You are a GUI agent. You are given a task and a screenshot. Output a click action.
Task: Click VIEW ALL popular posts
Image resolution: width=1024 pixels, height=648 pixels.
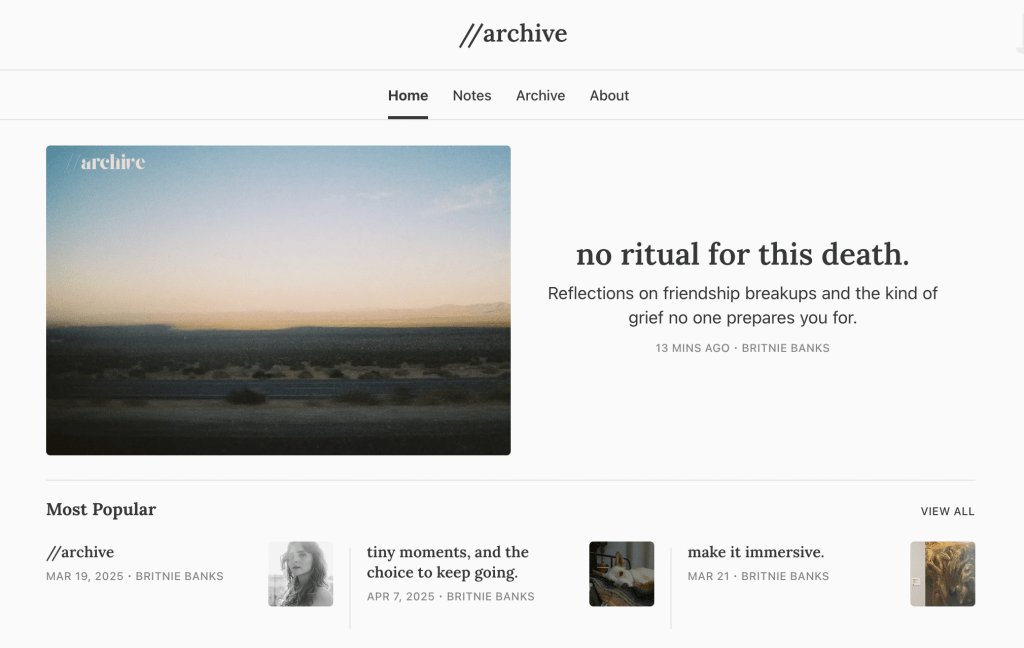point(948,511)
